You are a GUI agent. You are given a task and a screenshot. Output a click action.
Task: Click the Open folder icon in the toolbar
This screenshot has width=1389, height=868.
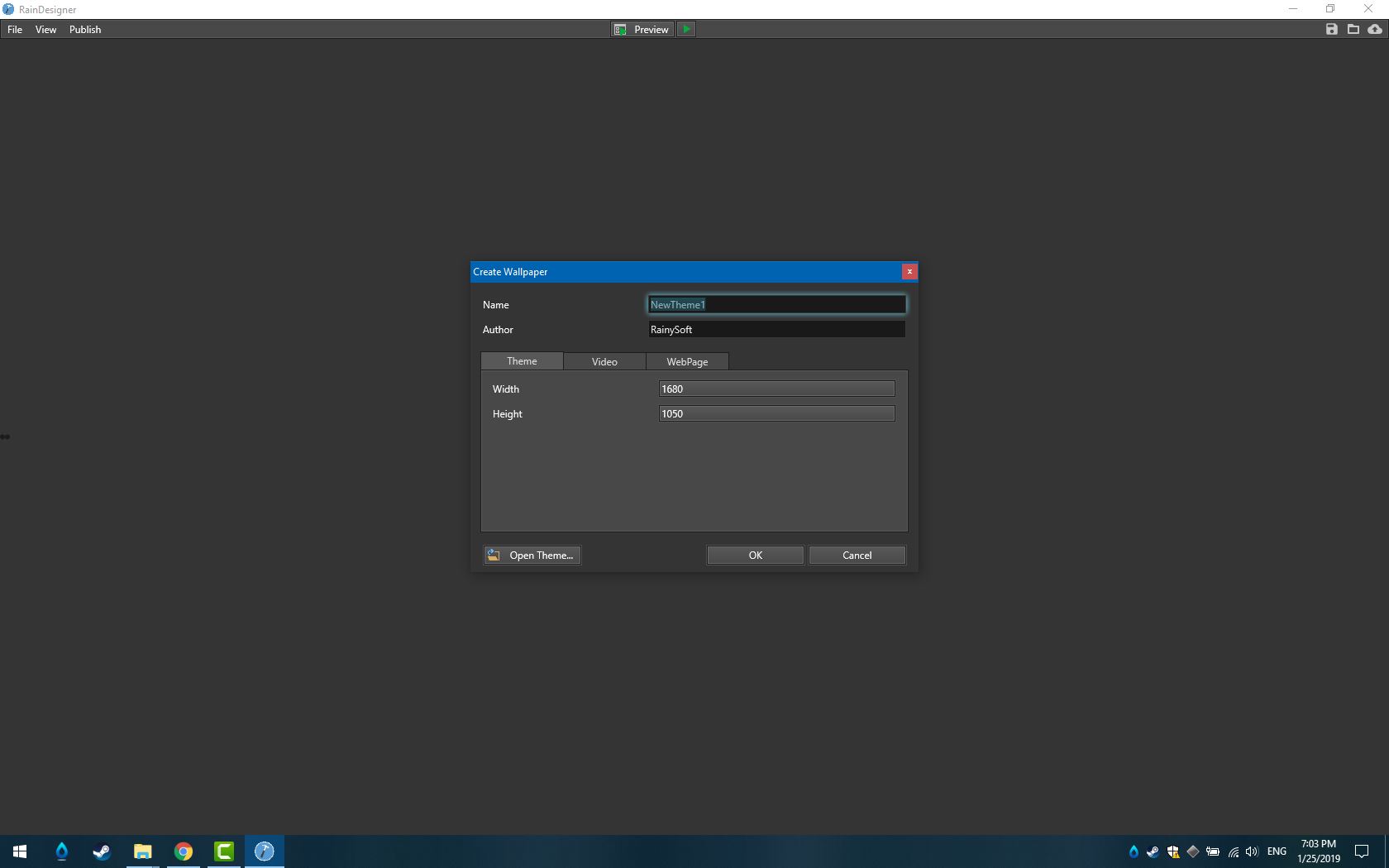pos(1353,29)
